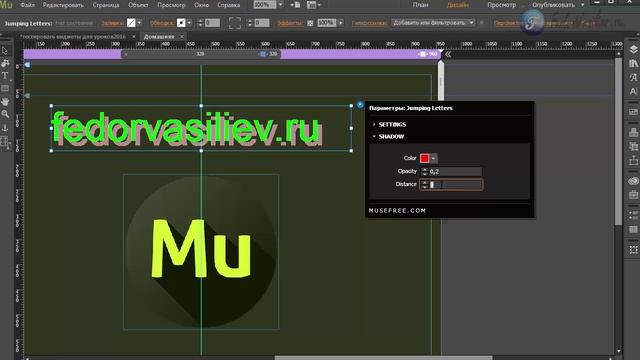Click the page preview icon beside zoom
The height and width of the screenshot is (360, 640).
coord(296,5)
